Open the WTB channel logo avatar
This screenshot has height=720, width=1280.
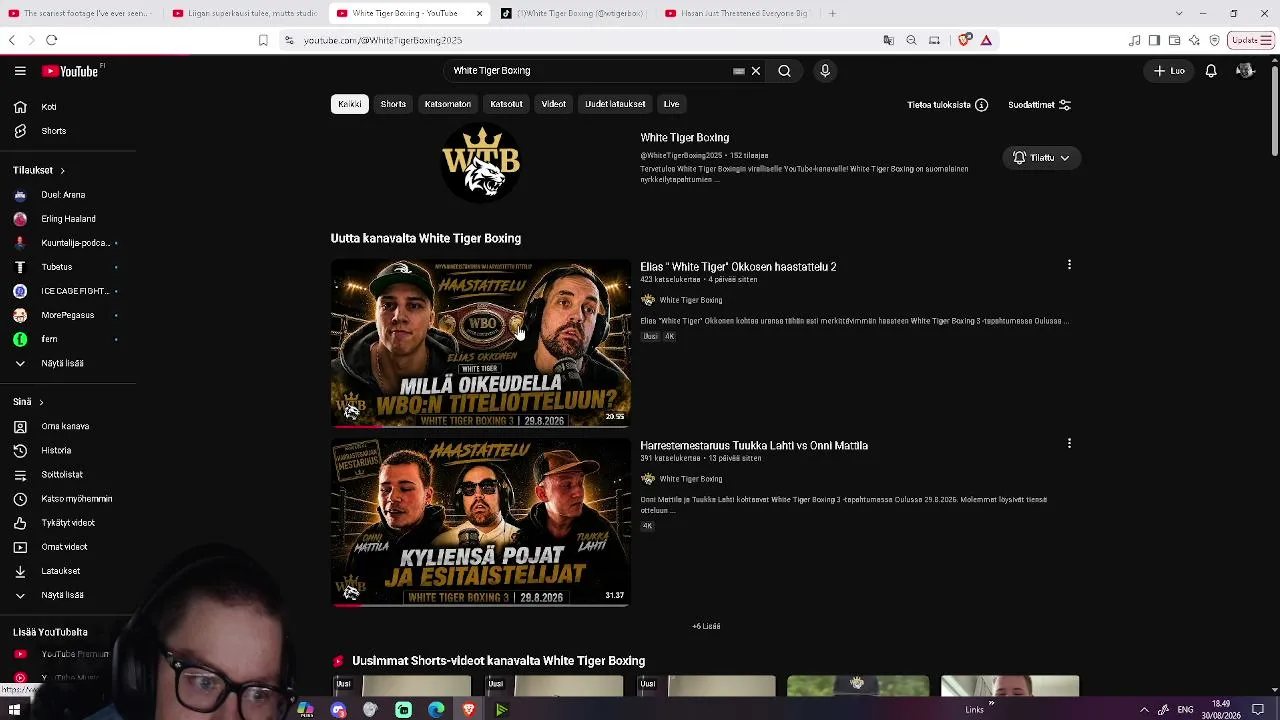tap(481, 163)
